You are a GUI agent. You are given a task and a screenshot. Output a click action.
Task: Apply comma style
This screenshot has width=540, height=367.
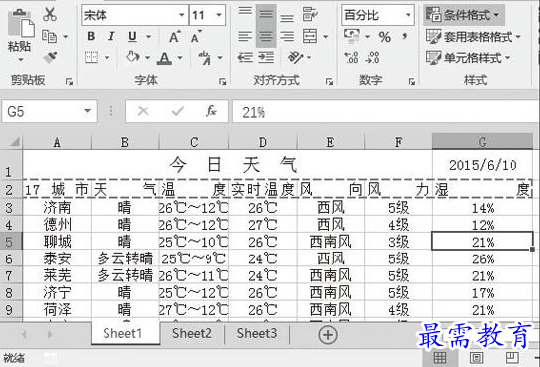(405, 36)
